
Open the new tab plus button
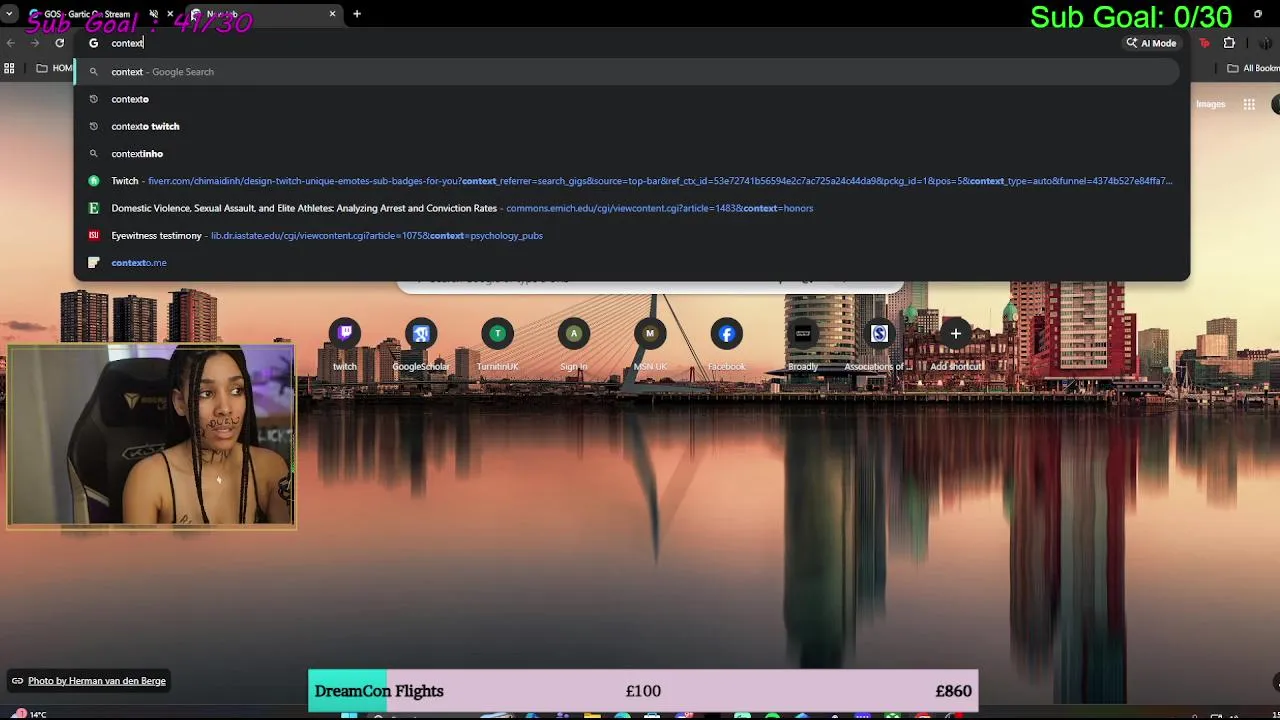click(x=357, y=14)
